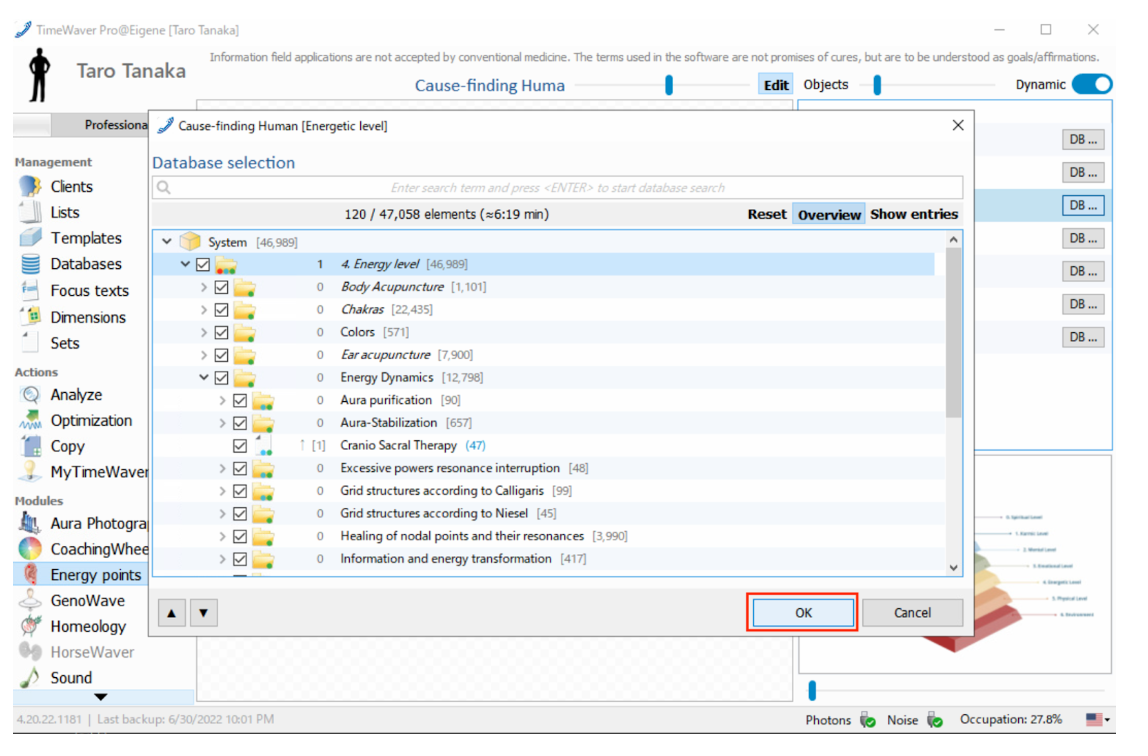This screenshot has height=756, width=1148.
Task: Open the Dimensions icon in sidebar
Action: point(31,317)
